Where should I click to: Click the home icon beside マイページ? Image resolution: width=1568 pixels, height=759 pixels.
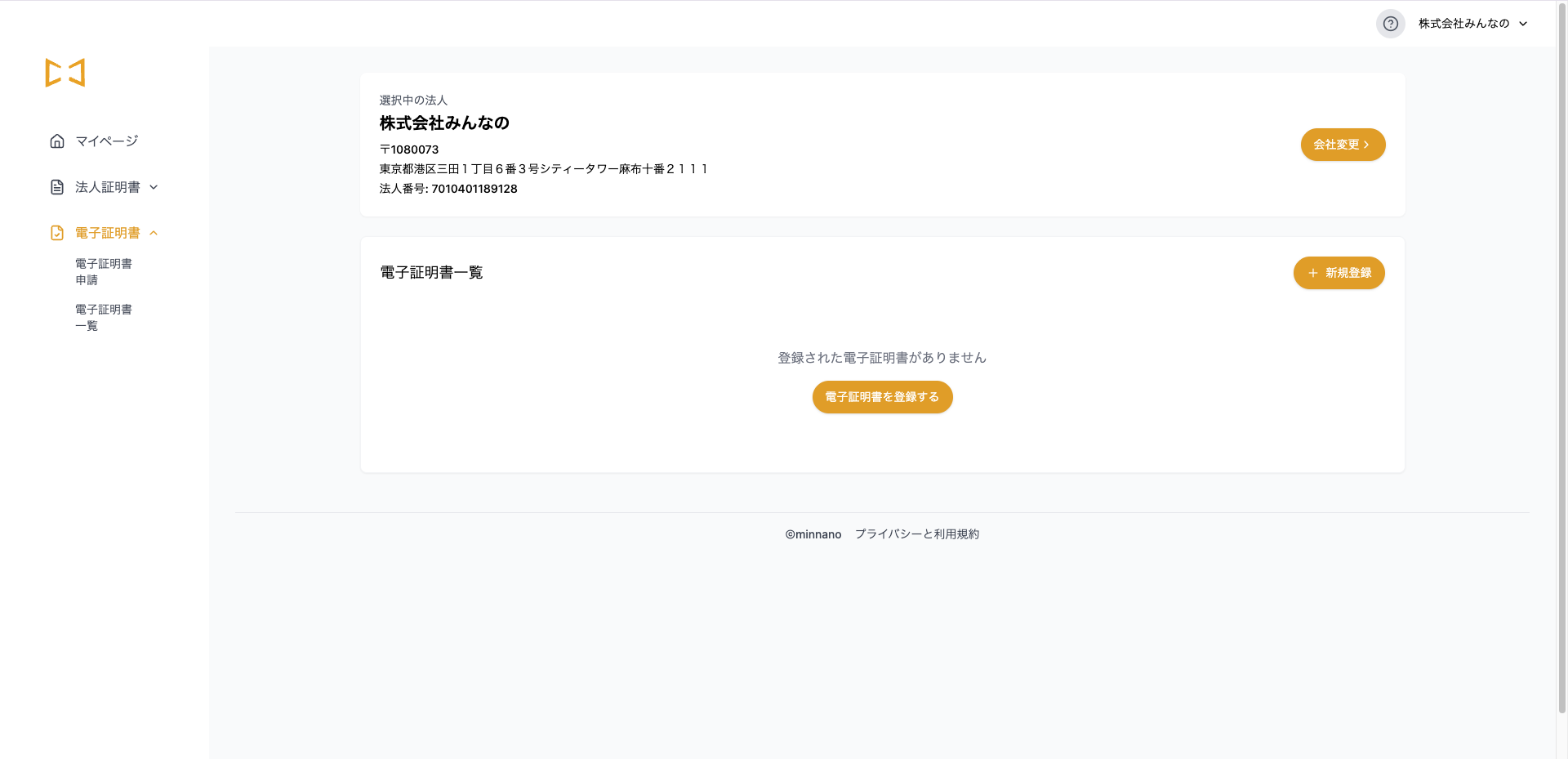57,141
